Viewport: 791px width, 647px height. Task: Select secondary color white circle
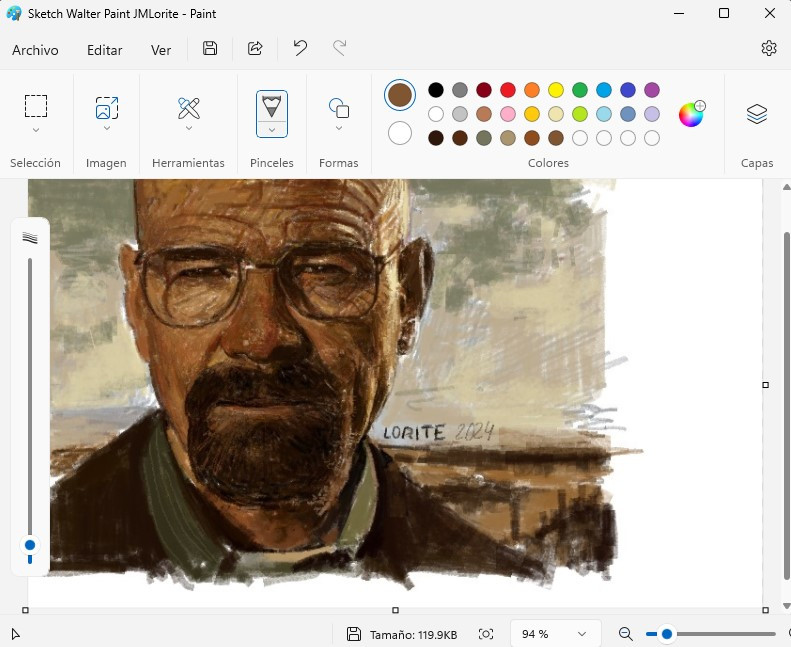click(x=400, y=134)
